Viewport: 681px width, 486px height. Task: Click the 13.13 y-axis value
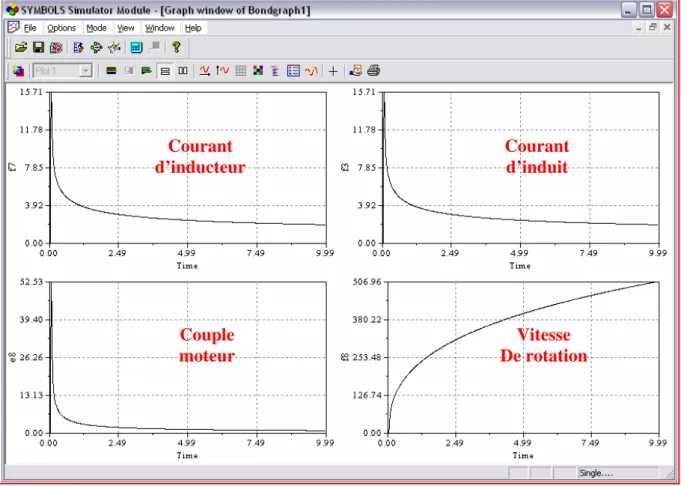tap(32, 395)
